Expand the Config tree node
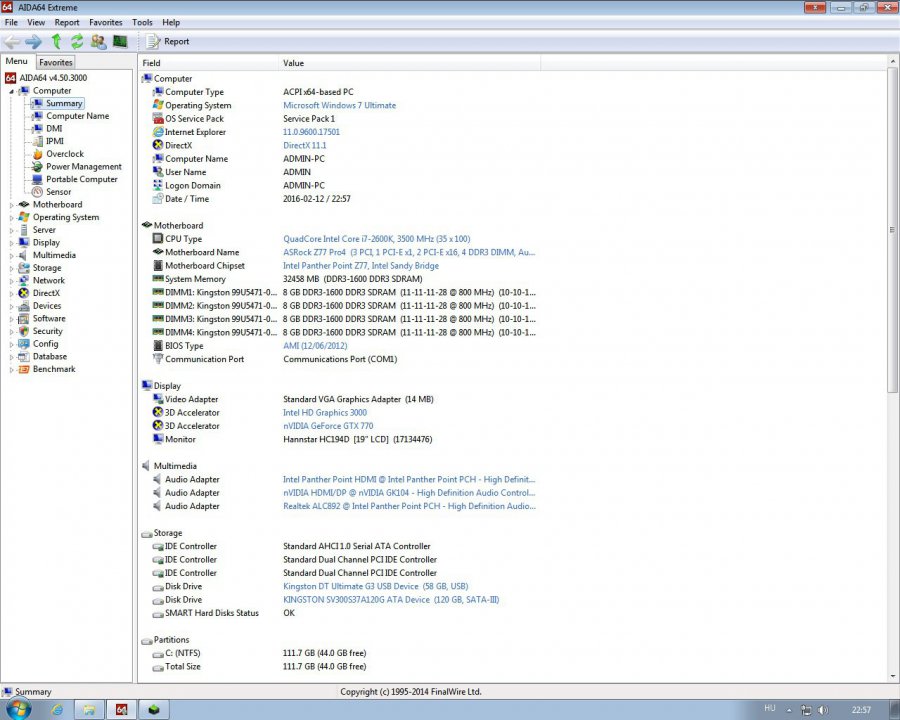The image size is (900, 720). coord(11,344)
